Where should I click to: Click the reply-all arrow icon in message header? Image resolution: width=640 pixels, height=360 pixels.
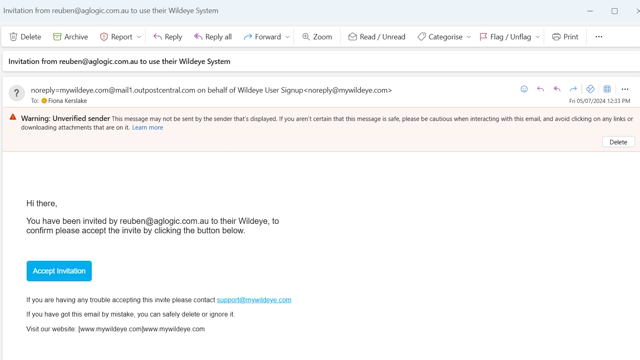click(x=557, y=89)
